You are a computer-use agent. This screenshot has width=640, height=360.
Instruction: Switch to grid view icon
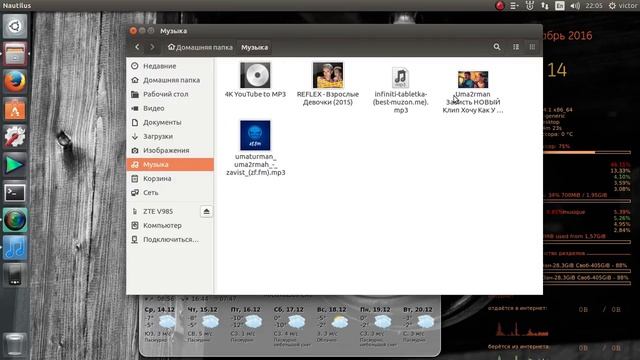tap(532, 47)
